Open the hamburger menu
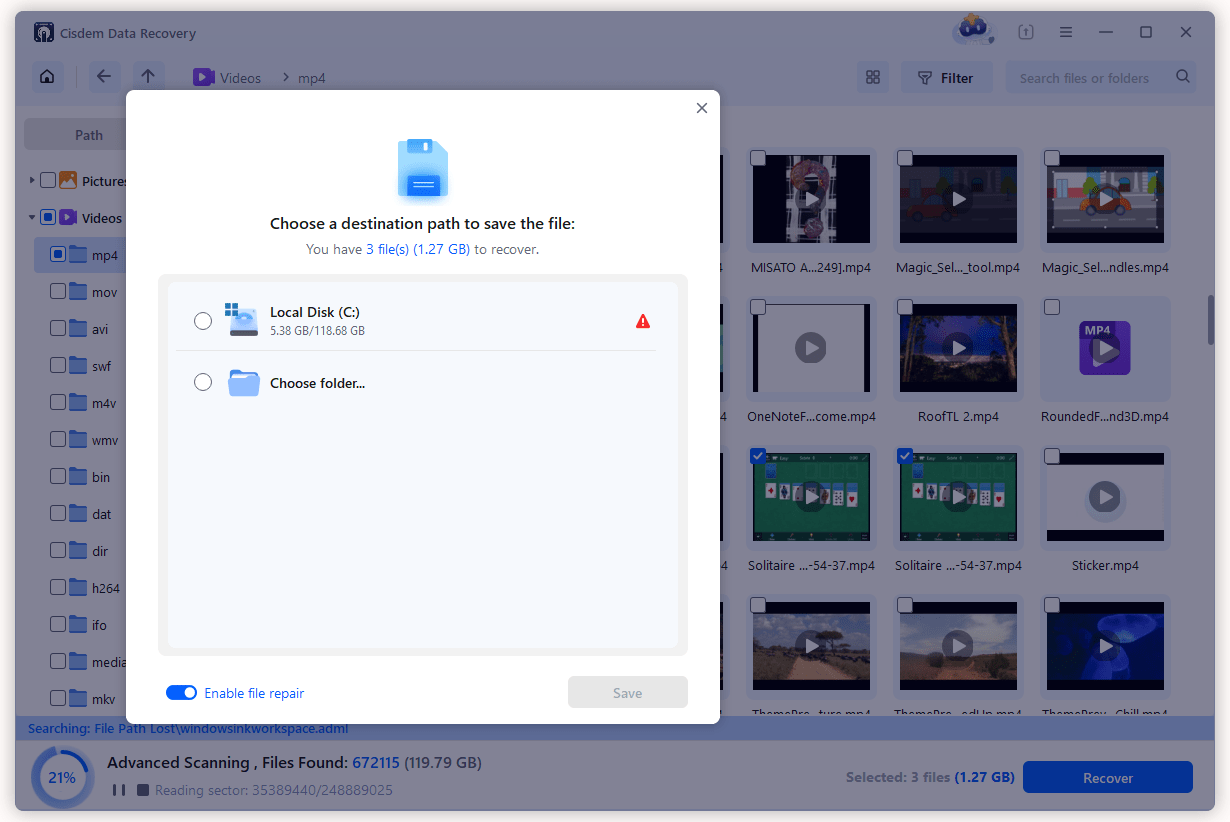 click(1066, 32)
